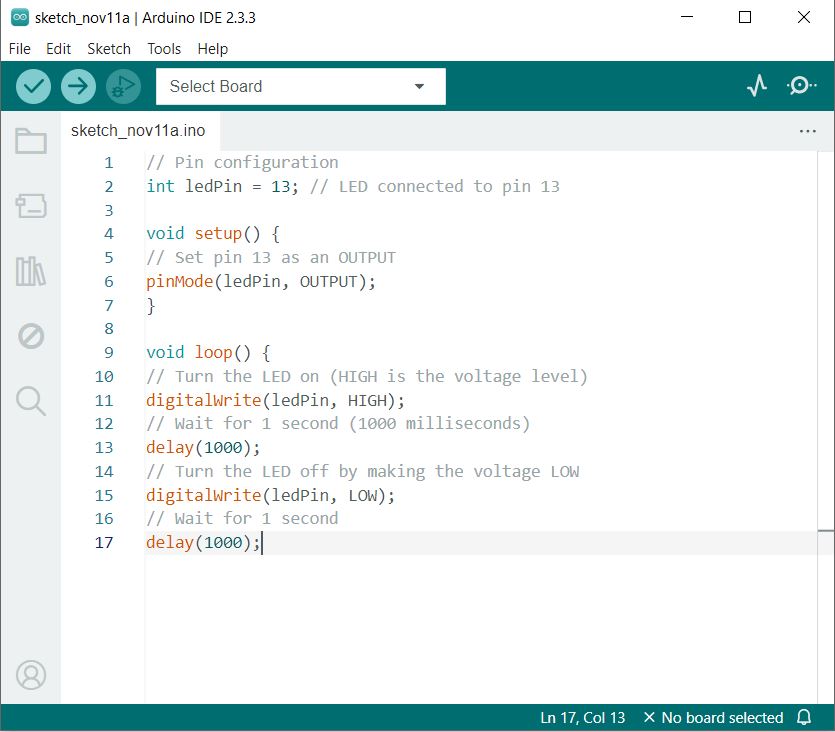This screenshot has height=732, width=835.
Task: Click '// LED connected to pin 13' comment
Action: (x=435, y=186)
